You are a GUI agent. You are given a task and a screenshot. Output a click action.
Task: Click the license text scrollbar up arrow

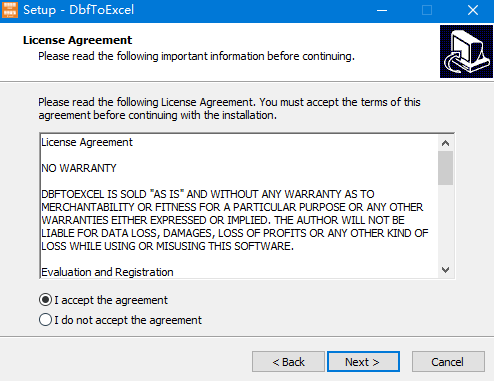pos(445,143)
